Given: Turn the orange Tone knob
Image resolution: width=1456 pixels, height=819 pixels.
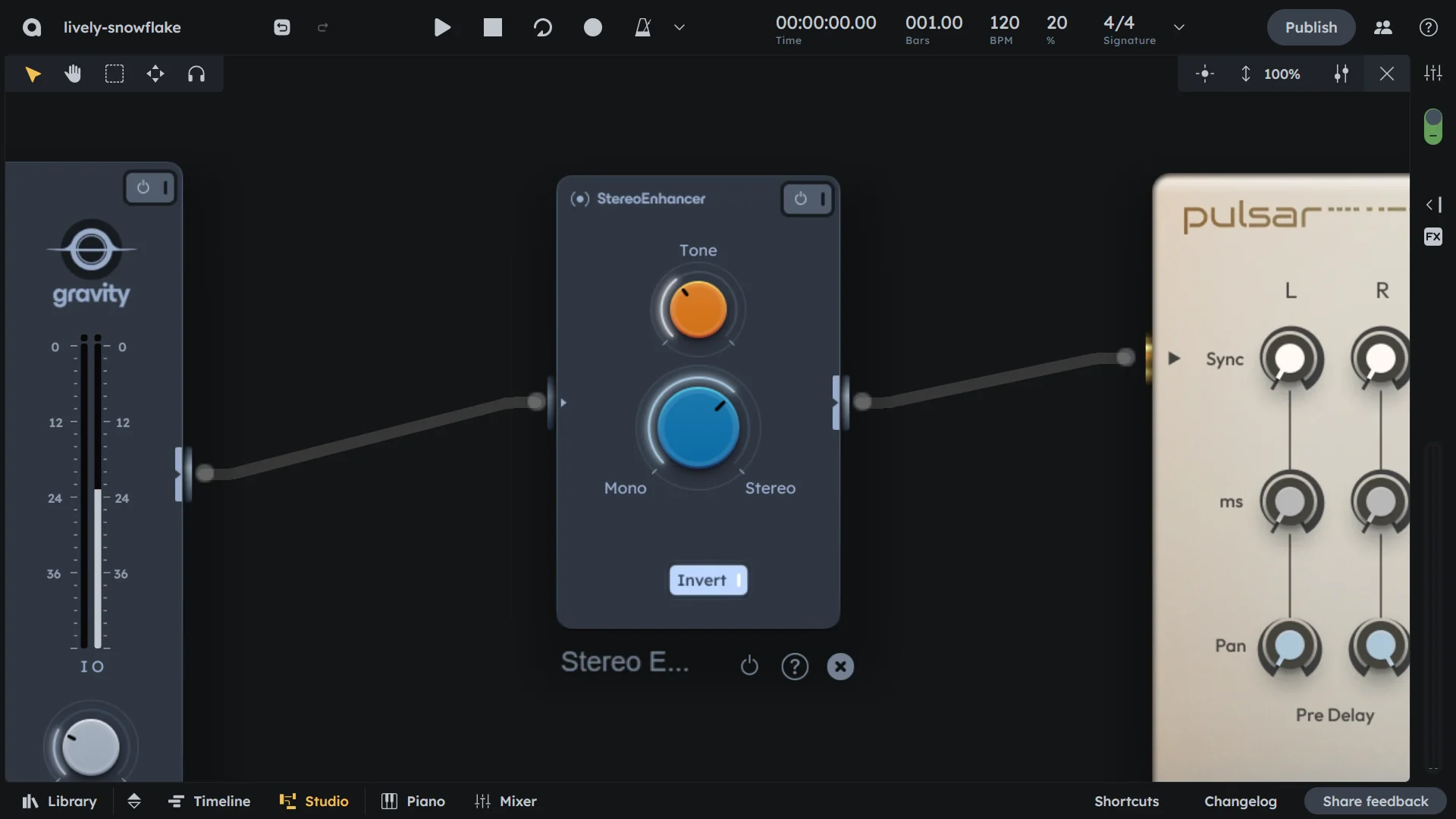Looking at the screenshot, I should [698, 309].
